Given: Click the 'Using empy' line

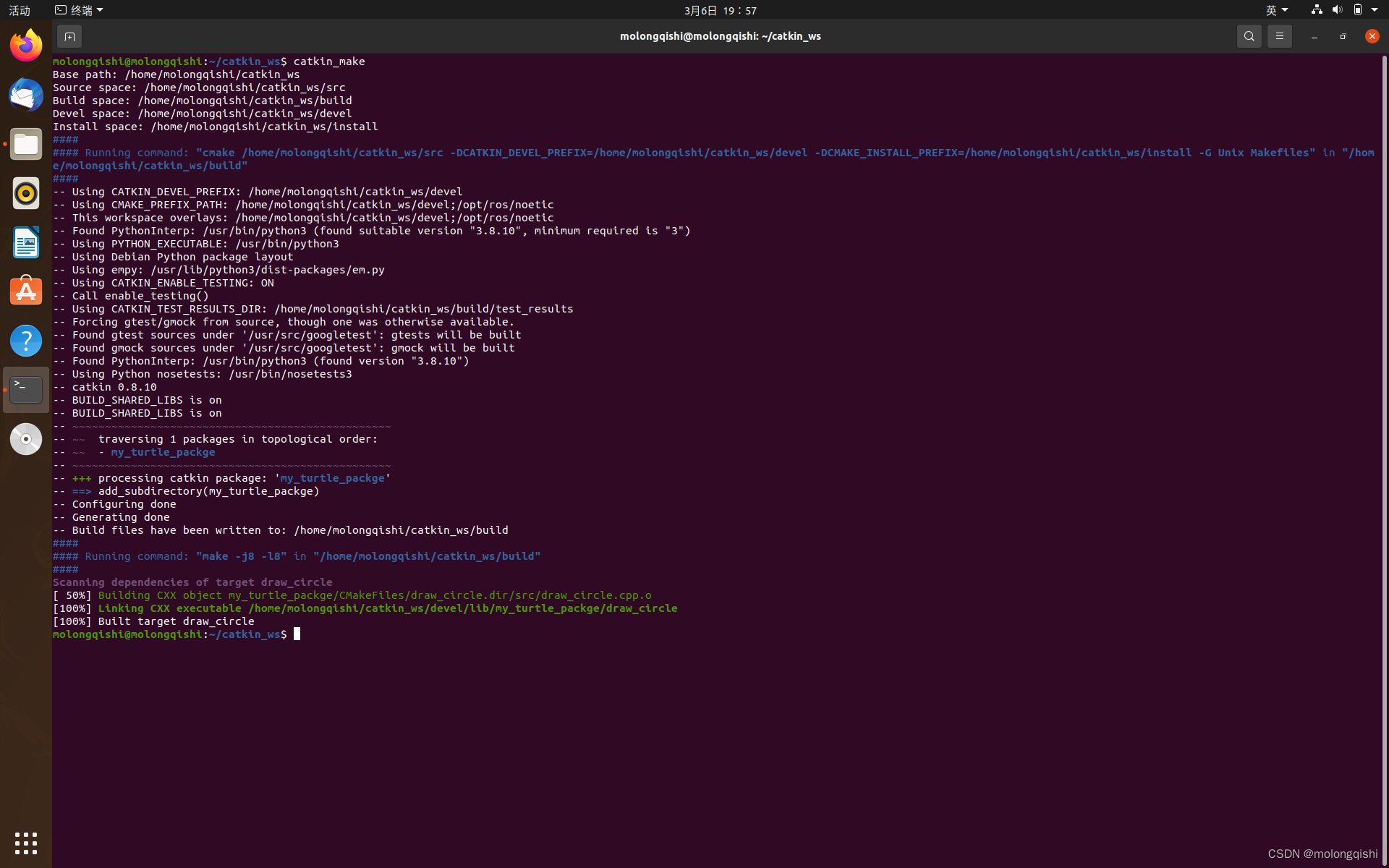Looking at the screenshot, I should pyautogui.click(x=218, y=270).
